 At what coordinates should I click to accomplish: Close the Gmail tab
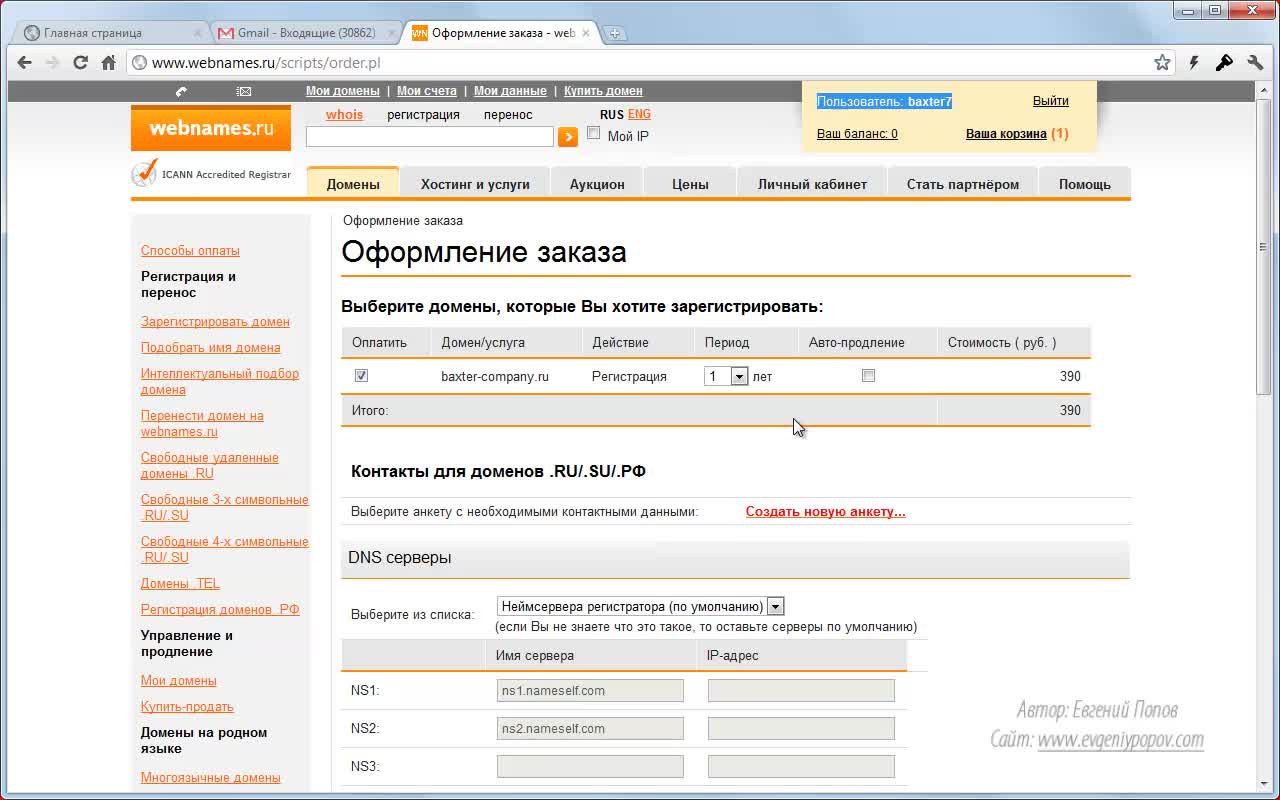coord(392,33)
